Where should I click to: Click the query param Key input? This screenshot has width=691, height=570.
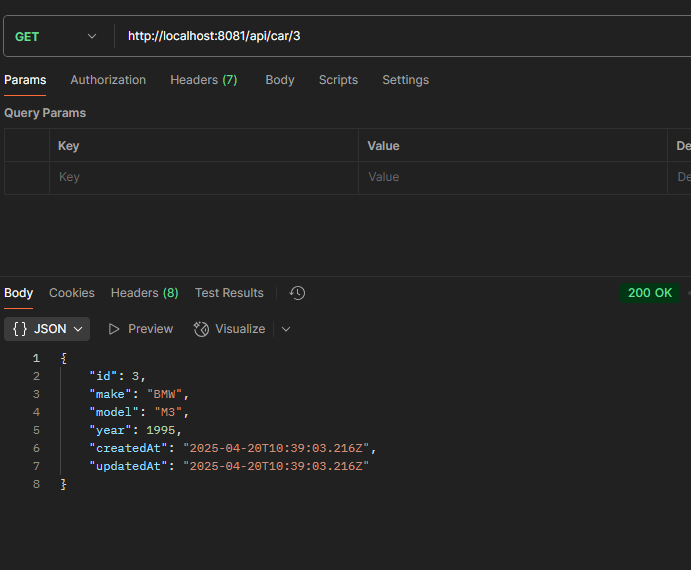click(x=204, y=177)
